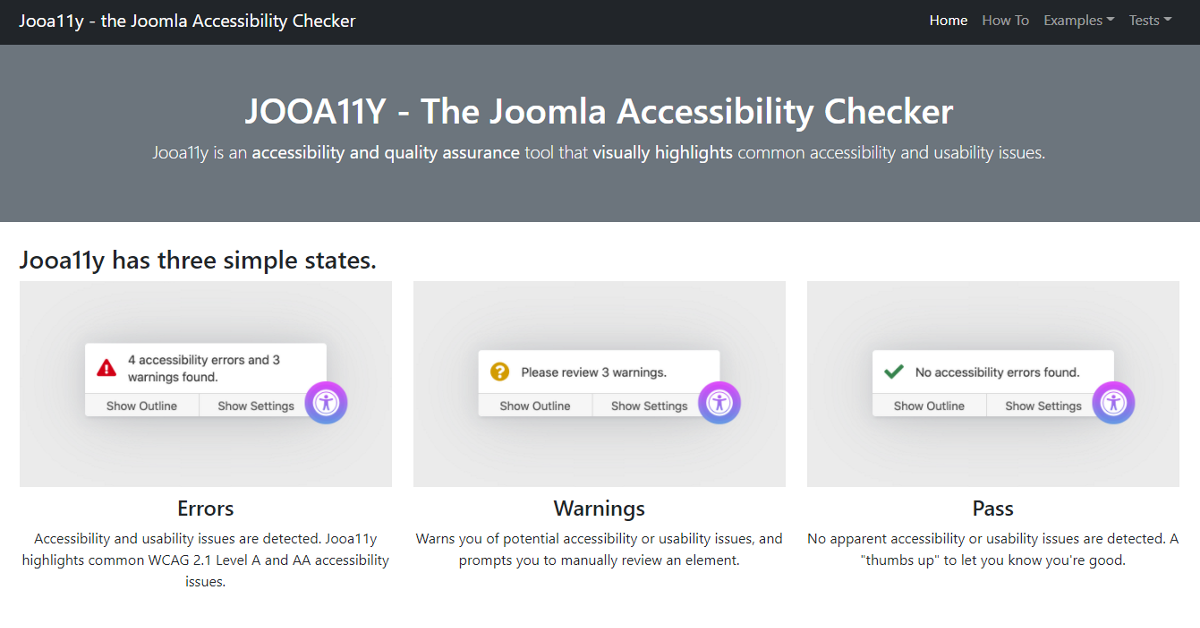The image size is (1200, 628).
Task: Click accessibility icon in the Errors image
Action: click(326, 403)
